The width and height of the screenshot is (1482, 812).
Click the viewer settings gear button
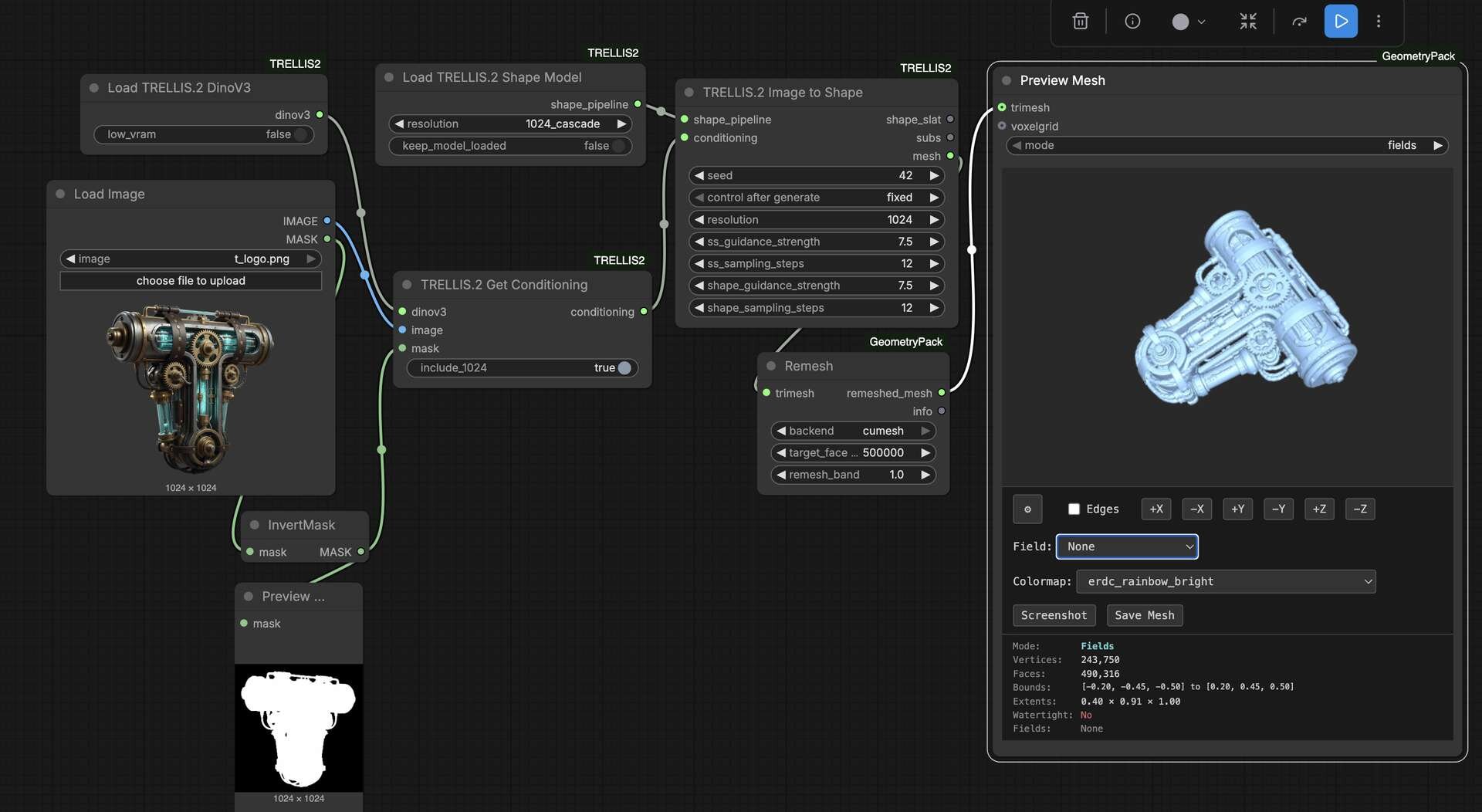1027,509
